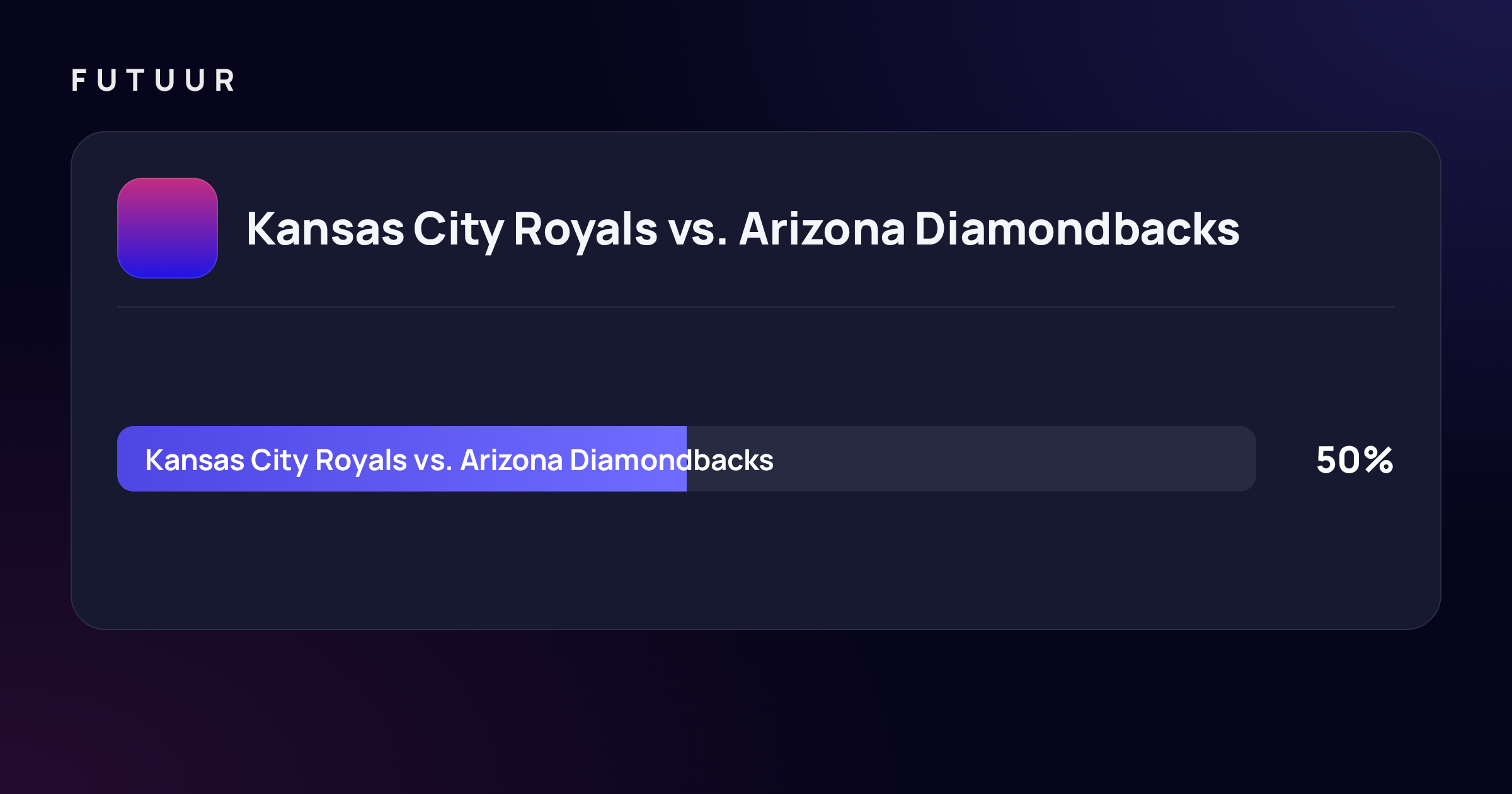Click the word Royals in the large title
Viewport: 1512px width, 794px height.
coord(586,231)
